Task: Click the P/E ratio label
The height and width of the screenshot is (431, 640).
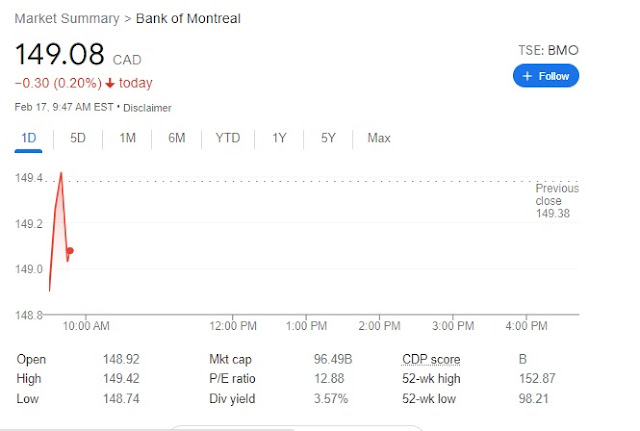Action: pyautogui.click(x=232, y=378)
